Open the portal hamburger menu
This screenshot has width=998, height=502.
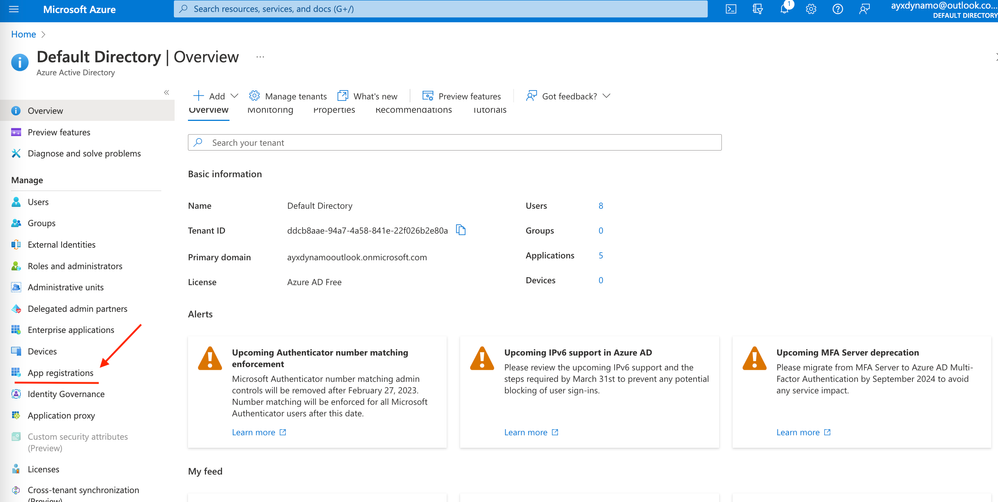tap(14, 10)
